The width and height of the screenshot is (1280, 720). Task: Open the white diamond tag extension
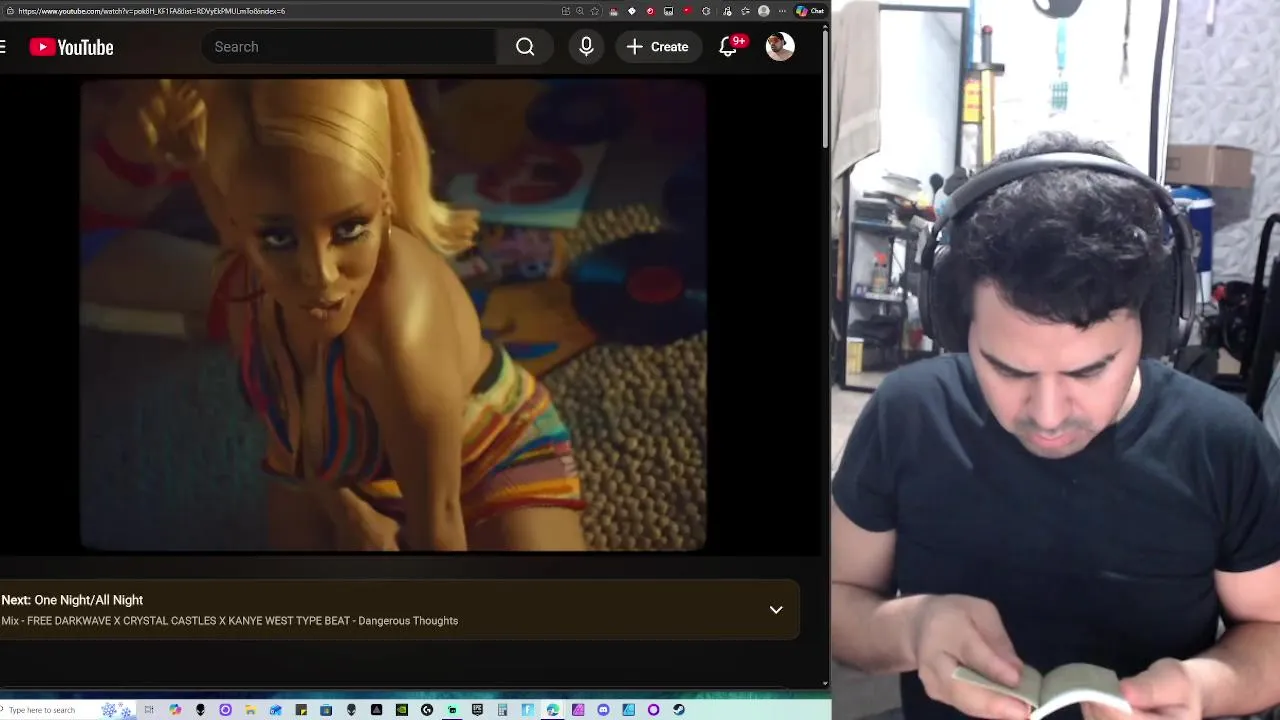632,11
